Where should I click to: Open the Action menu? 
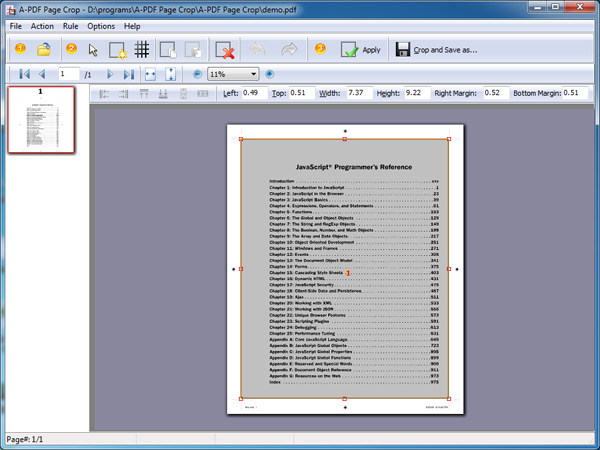[x=42, y=26]
